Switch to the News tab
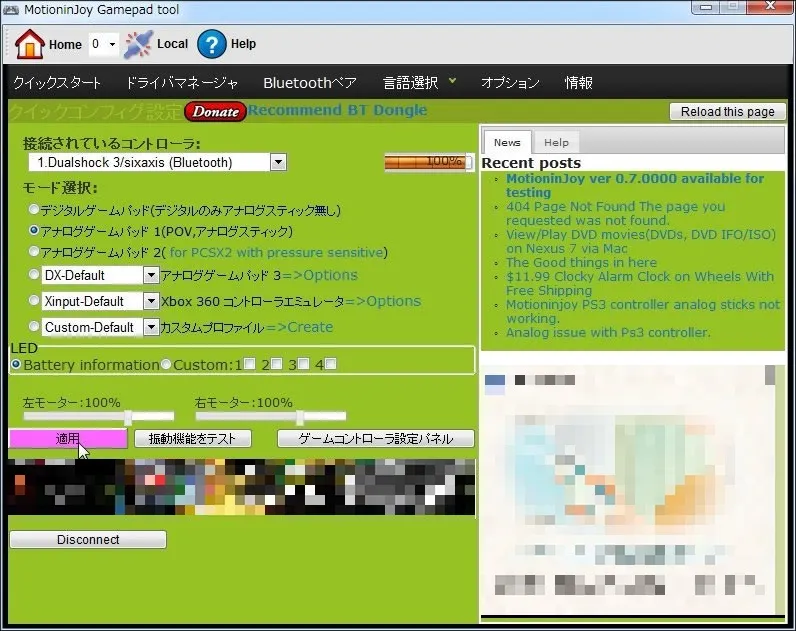 click(507, 142)
